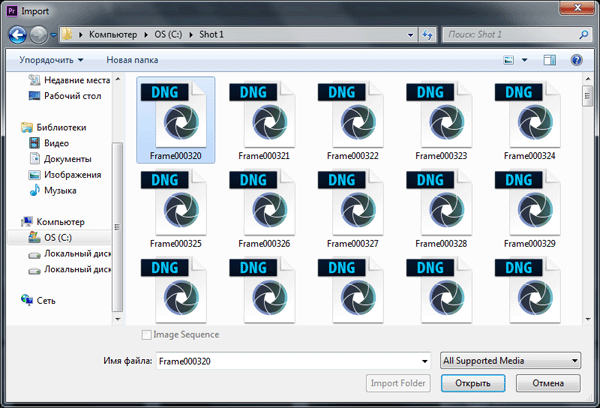
Task: Click Shot 1 in the address breadcrumb
Action: point(211,35)
